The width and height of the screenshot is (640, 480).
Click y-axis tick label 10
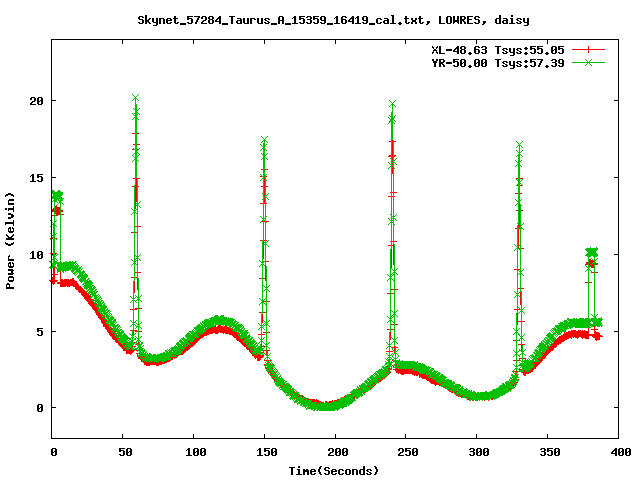coord(36,255)
